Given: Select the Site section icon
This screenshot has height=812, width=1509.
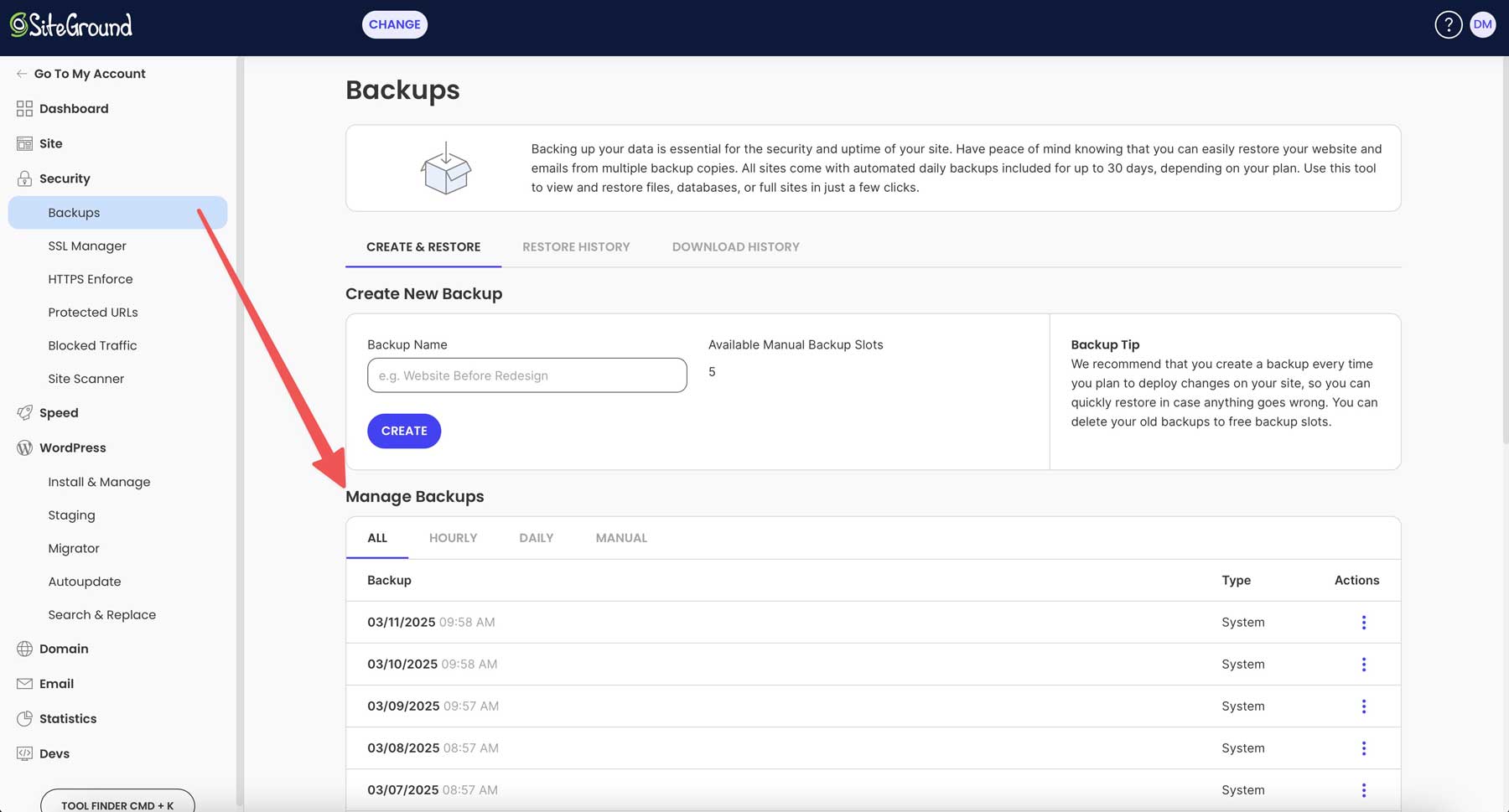Looking at the screenshot, I should click(x=23, y=143).
